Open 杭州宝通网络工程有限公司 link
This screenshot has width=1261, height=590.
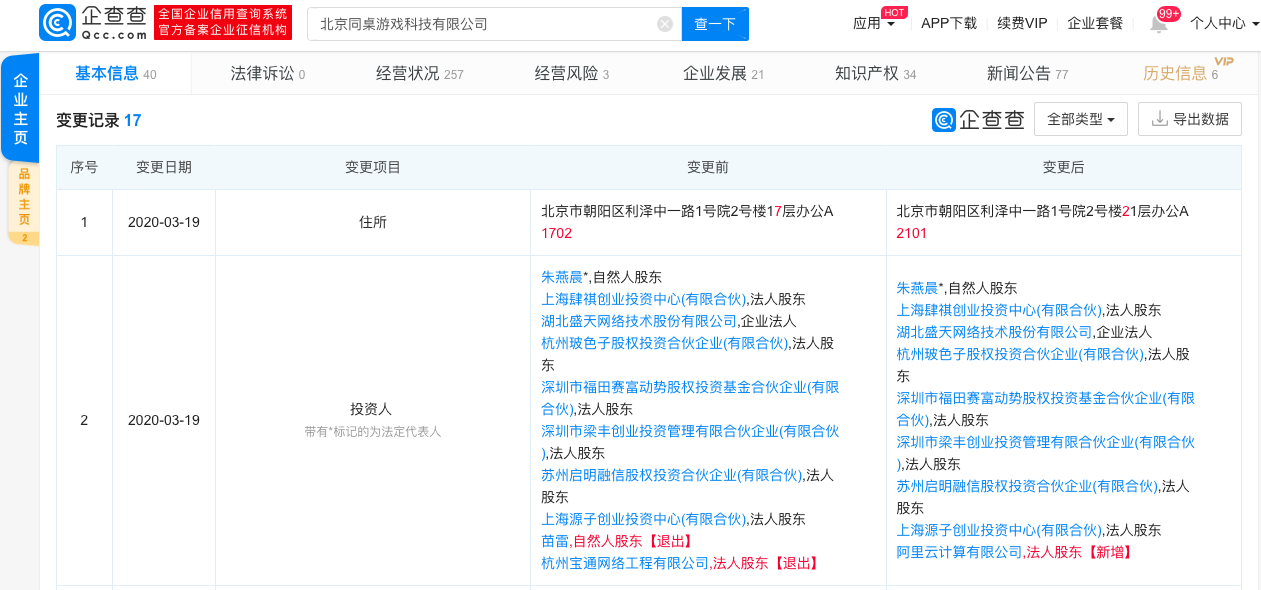pyautogui.click(x=625, y=563)
